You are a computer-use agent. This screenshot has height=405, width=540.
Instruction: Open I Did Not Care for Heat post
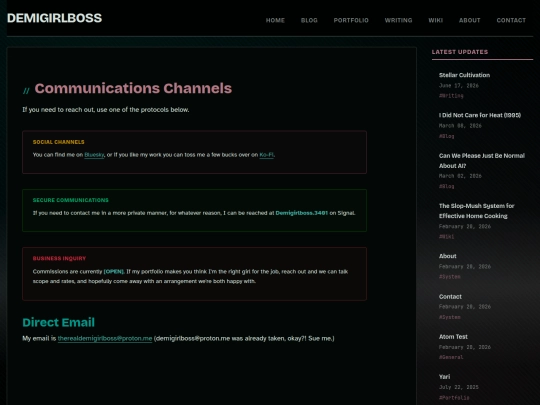pyautogui.click(x=480, y=115)
